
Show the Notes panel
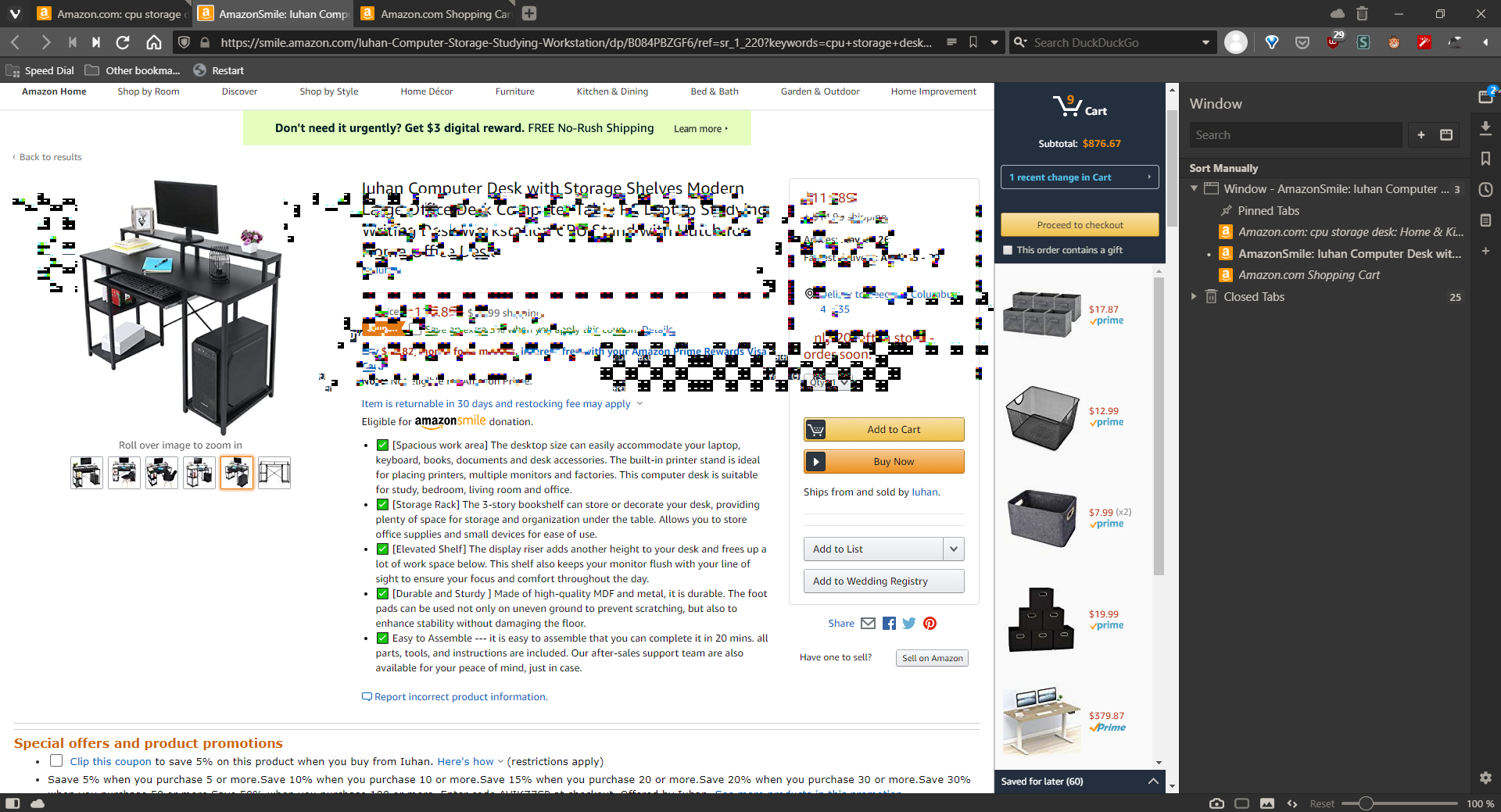[1485, 220]
